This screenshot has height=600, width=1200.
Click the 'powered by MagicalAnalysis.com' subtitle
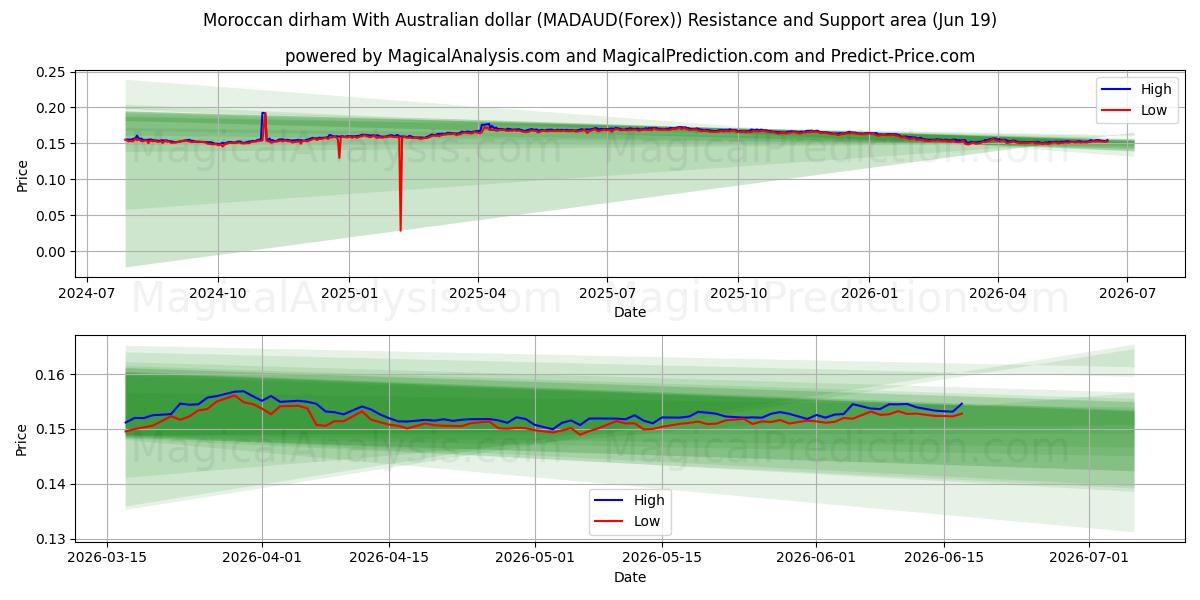(630, 56)
